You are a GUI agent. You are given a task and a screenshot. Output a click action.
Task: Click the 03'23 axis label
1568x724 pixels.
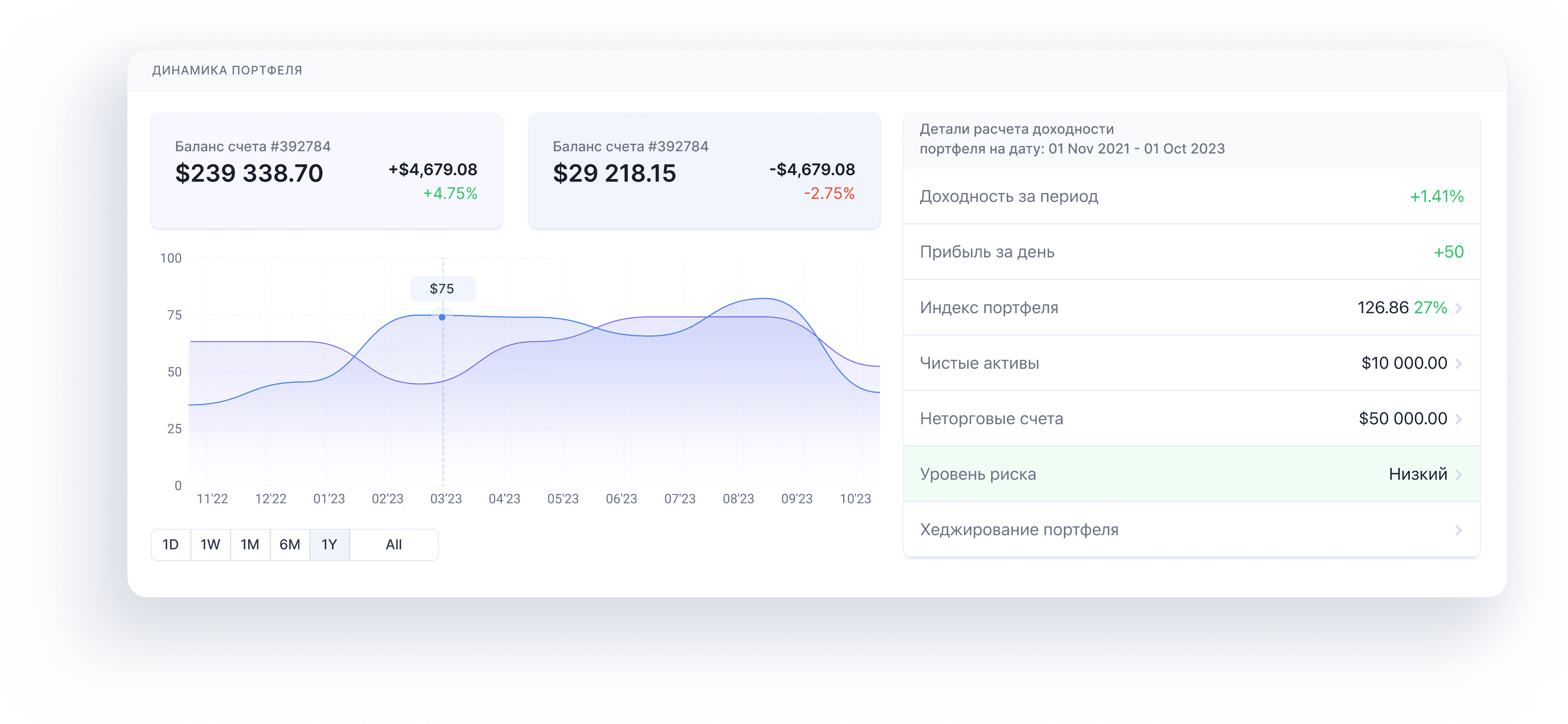(445, 499)
